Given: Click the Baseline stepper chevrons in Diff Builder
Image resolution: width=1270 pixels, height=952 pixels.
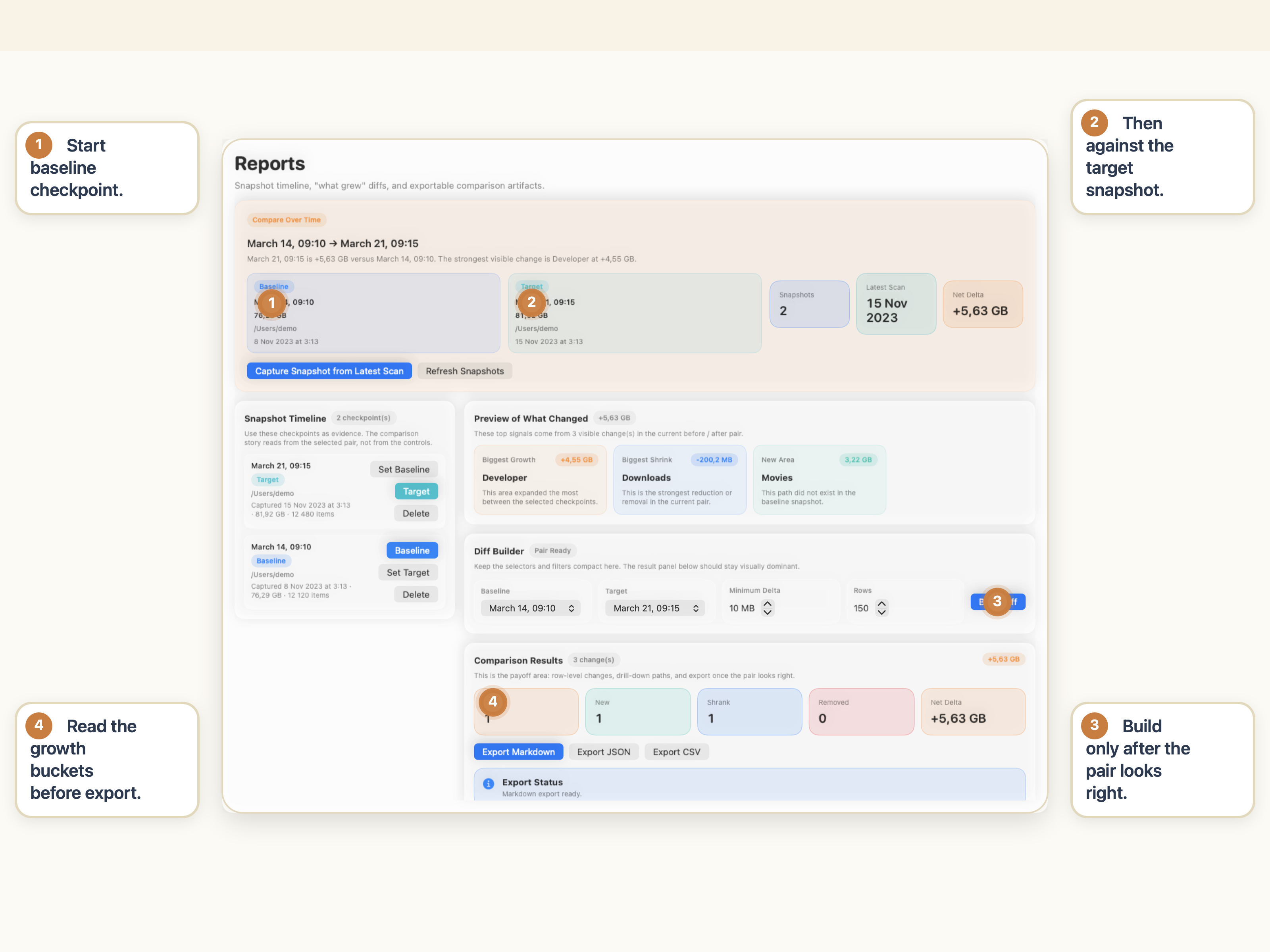Looking at the screenshot, I should pyautogui.click(x=572, y=608).
